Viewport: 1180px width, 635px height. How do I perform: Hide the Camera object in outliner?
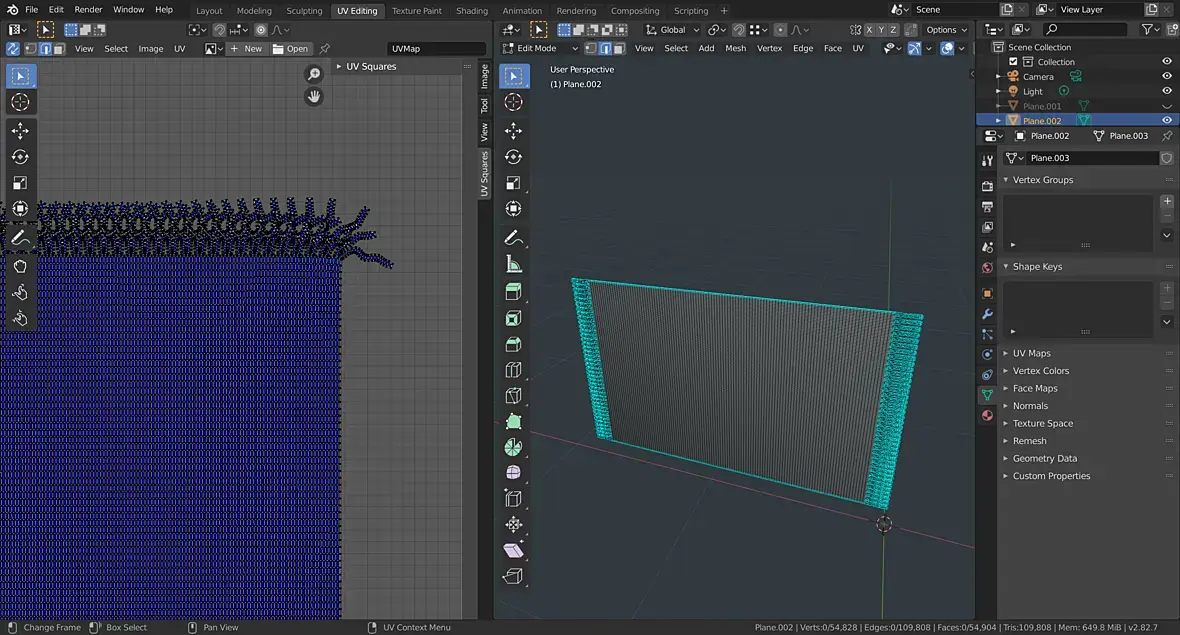pos(1166,76)
